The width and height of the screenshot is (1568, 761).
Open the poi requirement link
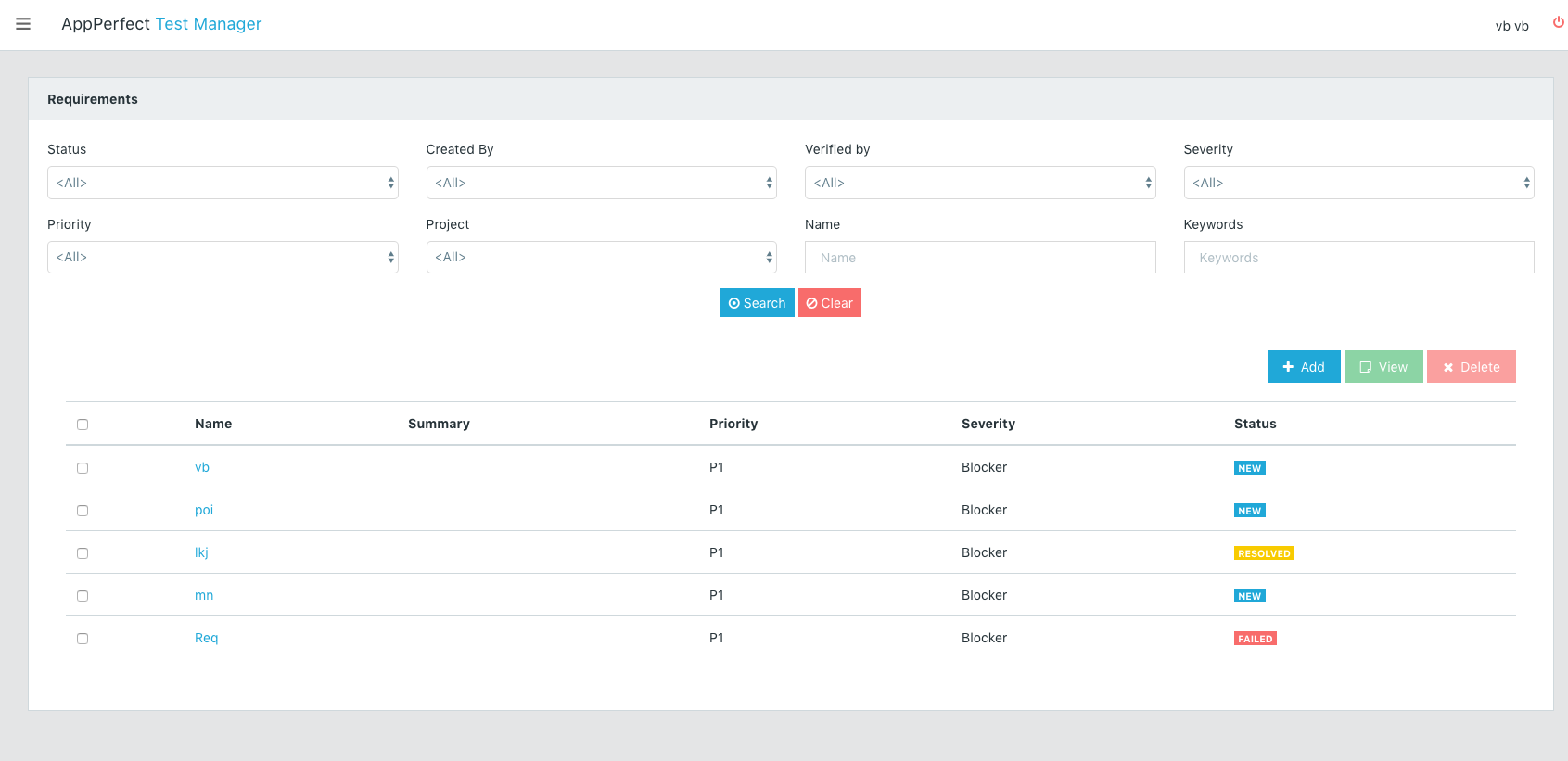(x=204, y=510)
